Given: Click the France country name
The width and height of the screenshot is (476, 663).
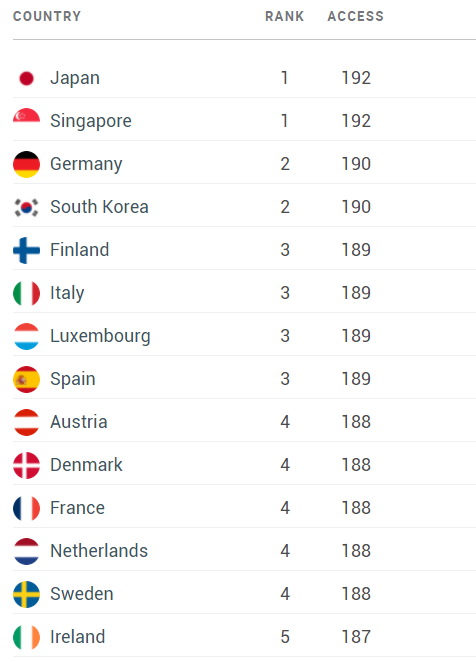Looking at the screenshot, I should pyautogui.click(x=77, y=507).
